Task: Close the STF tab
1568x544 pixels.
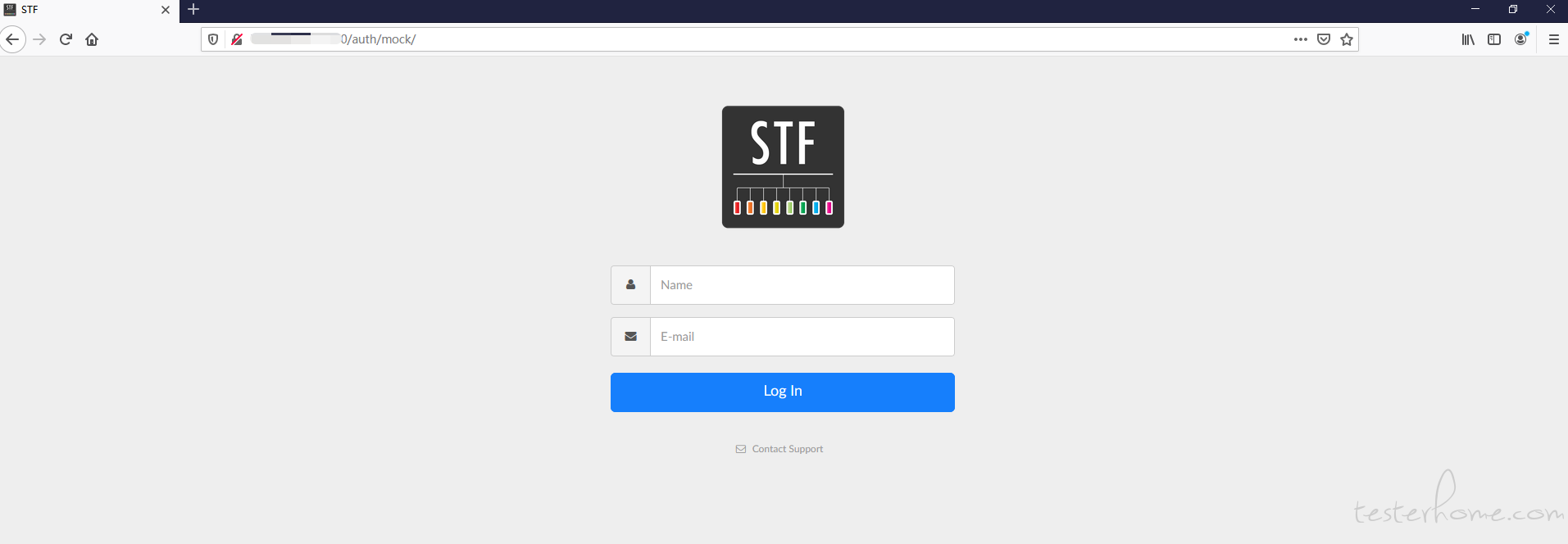Action: [x=166, y=10]
